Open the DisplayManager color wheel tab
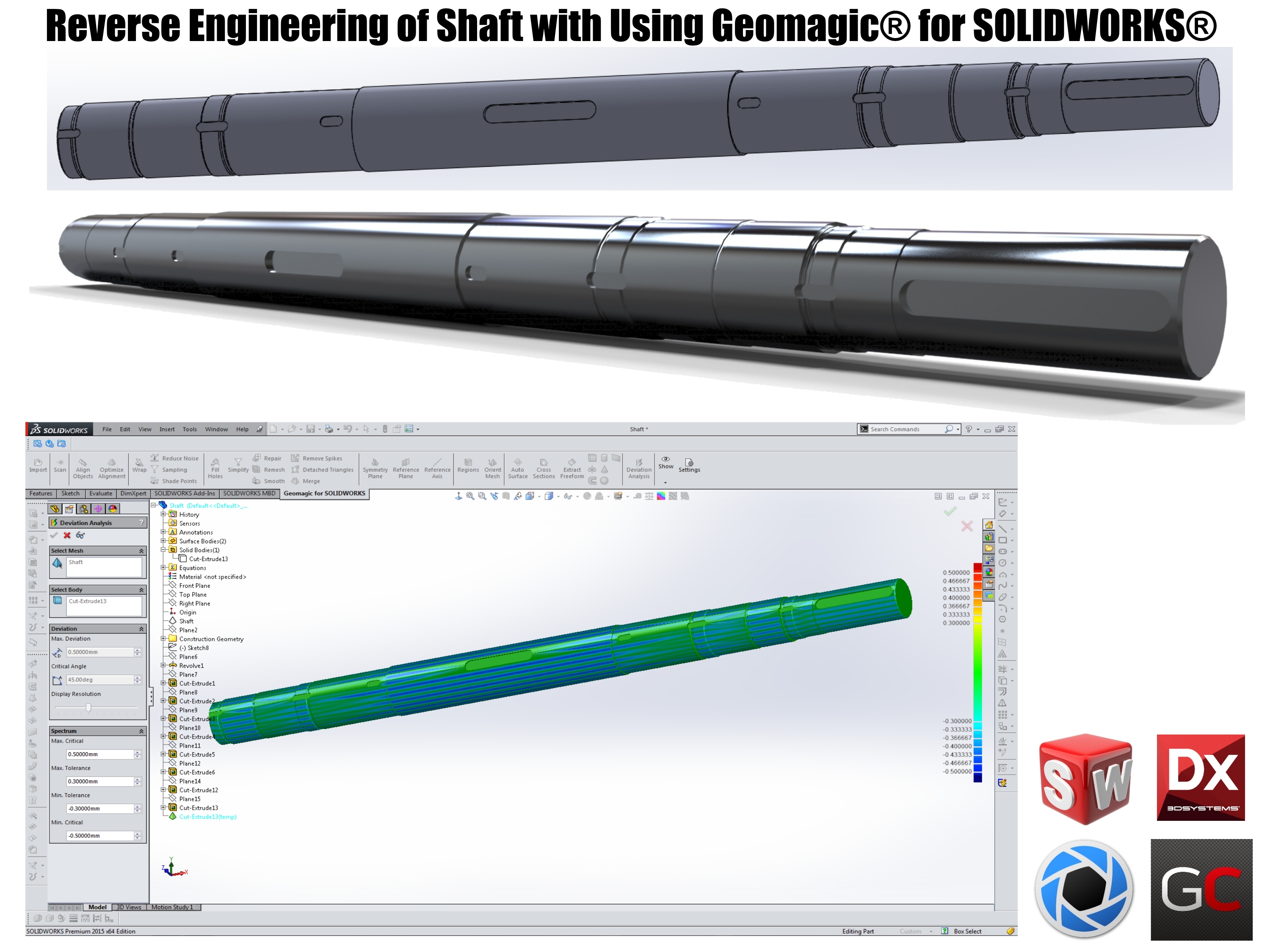 coord(113,509)
